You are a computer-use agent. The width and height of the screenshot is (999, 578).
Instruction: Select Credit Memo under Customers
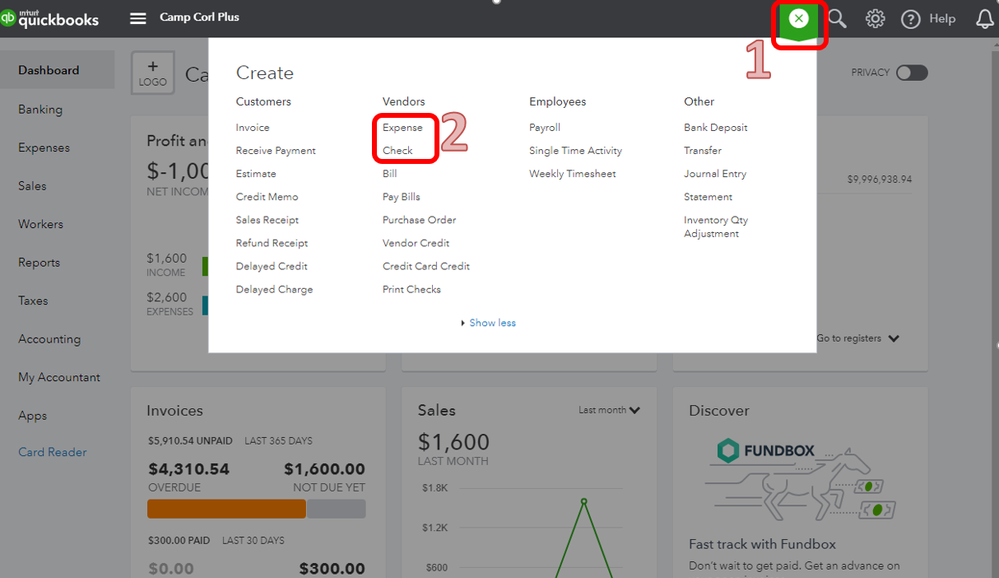pos(266,197)
